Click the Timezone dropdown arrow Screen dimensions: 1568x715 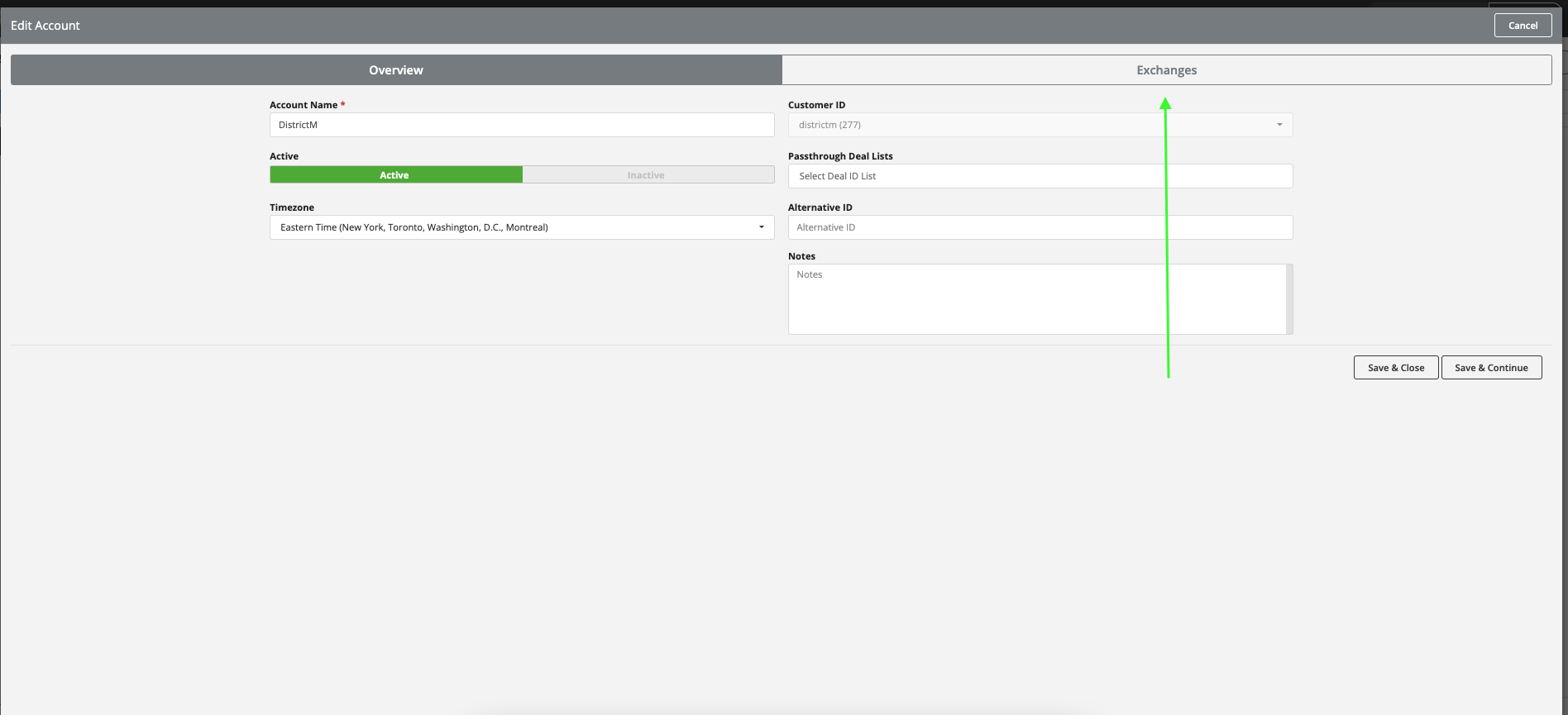tap(762, 227)
